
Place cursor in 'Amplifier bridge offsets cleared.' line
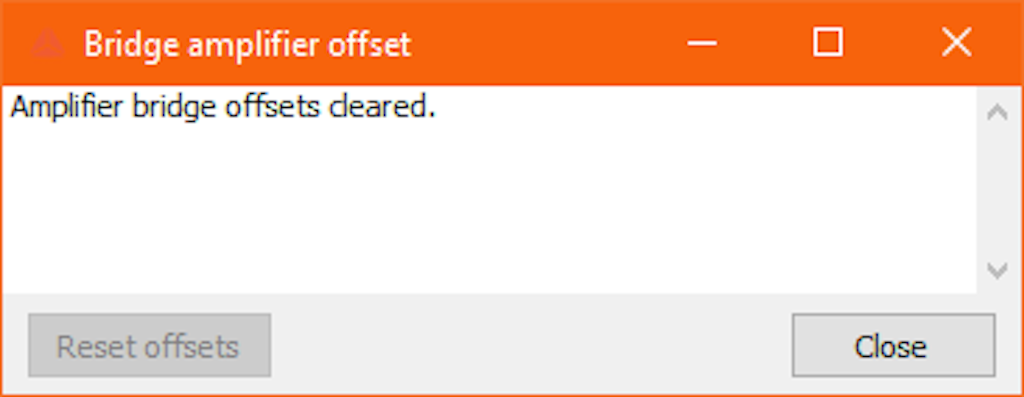(x=223, y=108)
